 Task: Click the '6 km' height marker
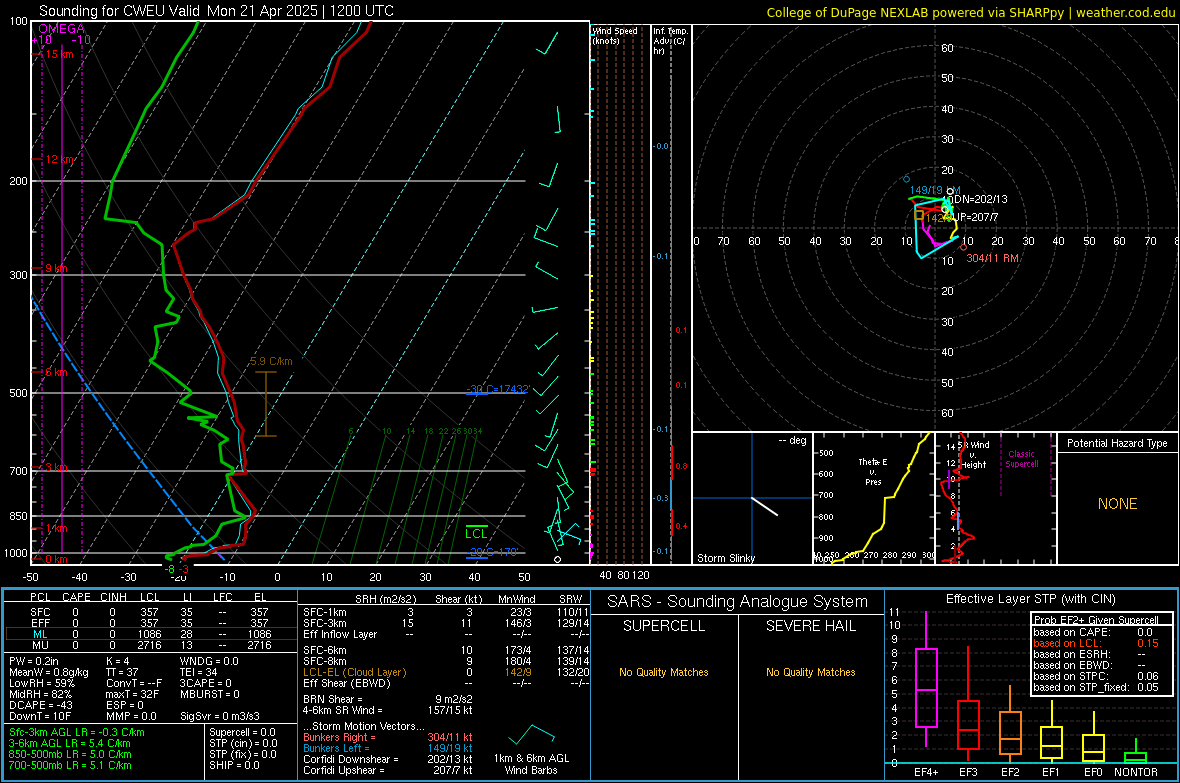(56, 373)
